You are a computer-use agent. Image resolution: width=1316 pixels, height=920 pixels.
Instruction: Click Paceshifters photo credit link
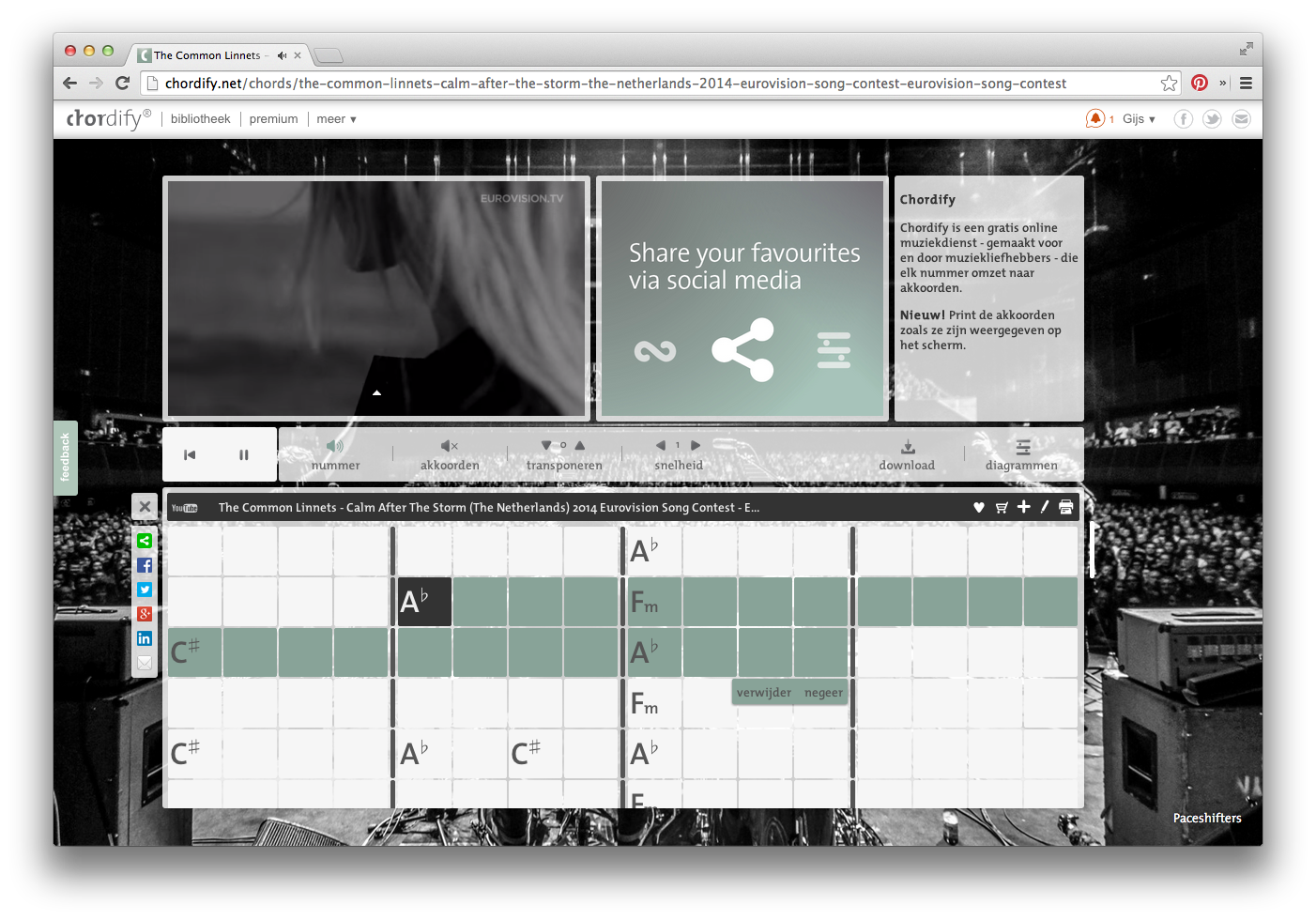tap(1207, 818)
